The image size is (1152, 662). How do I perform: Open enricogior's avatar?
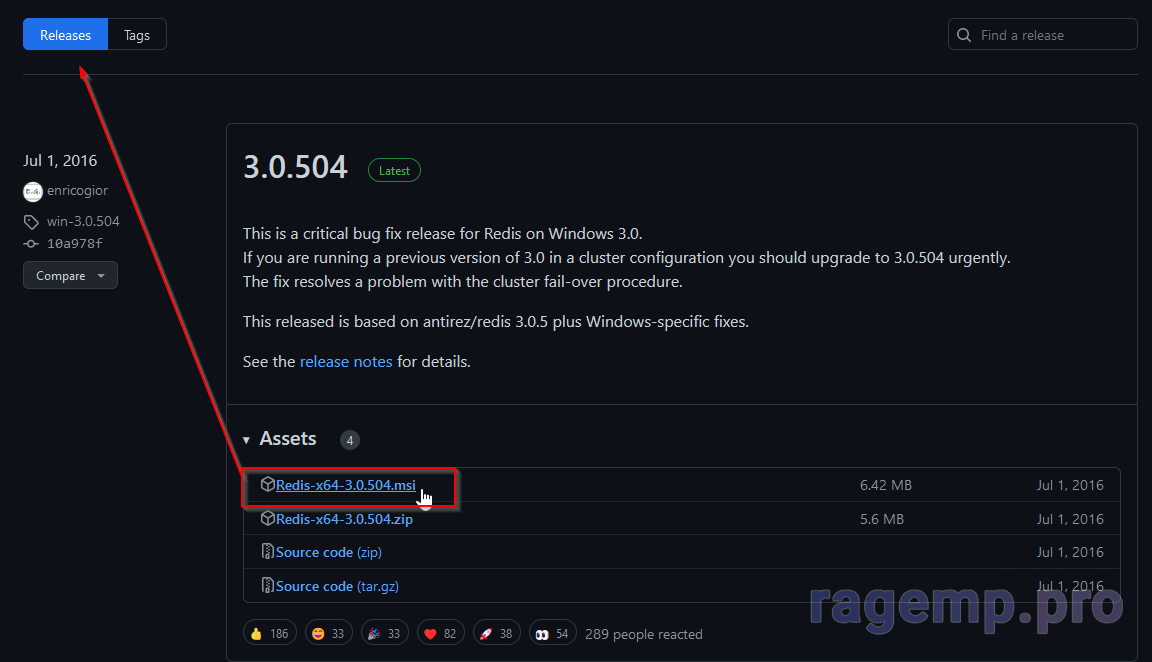(33, 191)
